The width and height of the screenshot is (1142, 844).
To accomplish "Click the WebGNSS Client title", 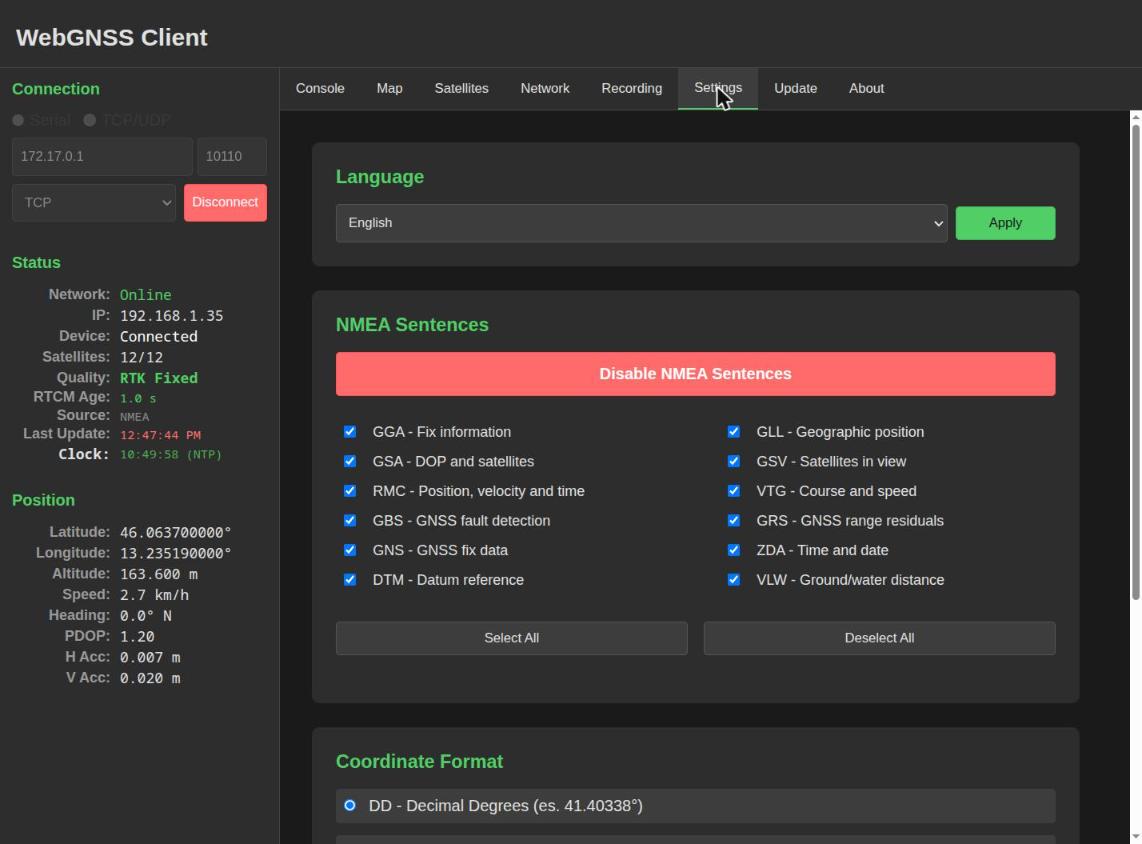I will (111, 37).
